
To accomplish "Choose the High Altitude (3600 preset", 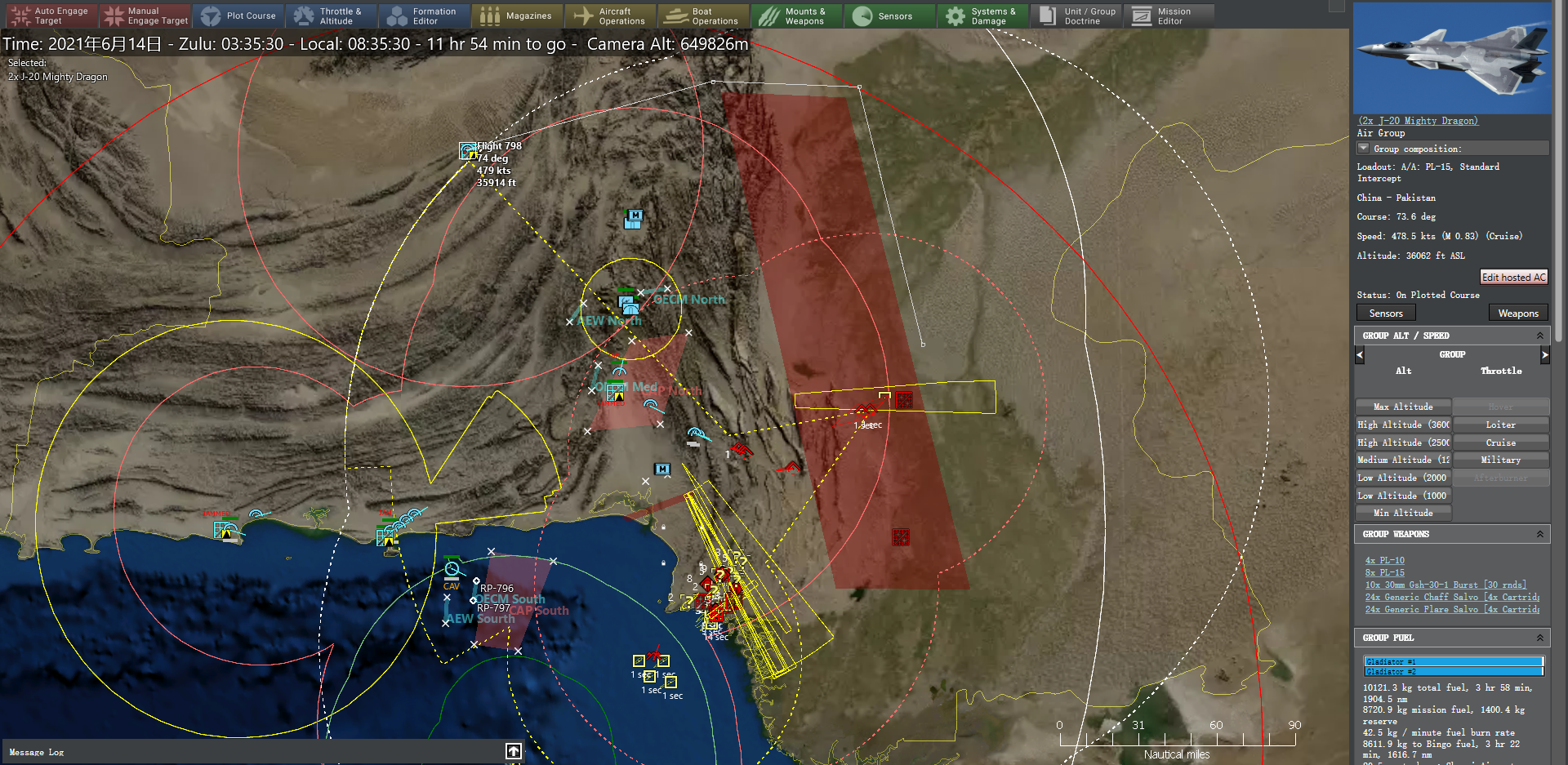I will 1403,425.
